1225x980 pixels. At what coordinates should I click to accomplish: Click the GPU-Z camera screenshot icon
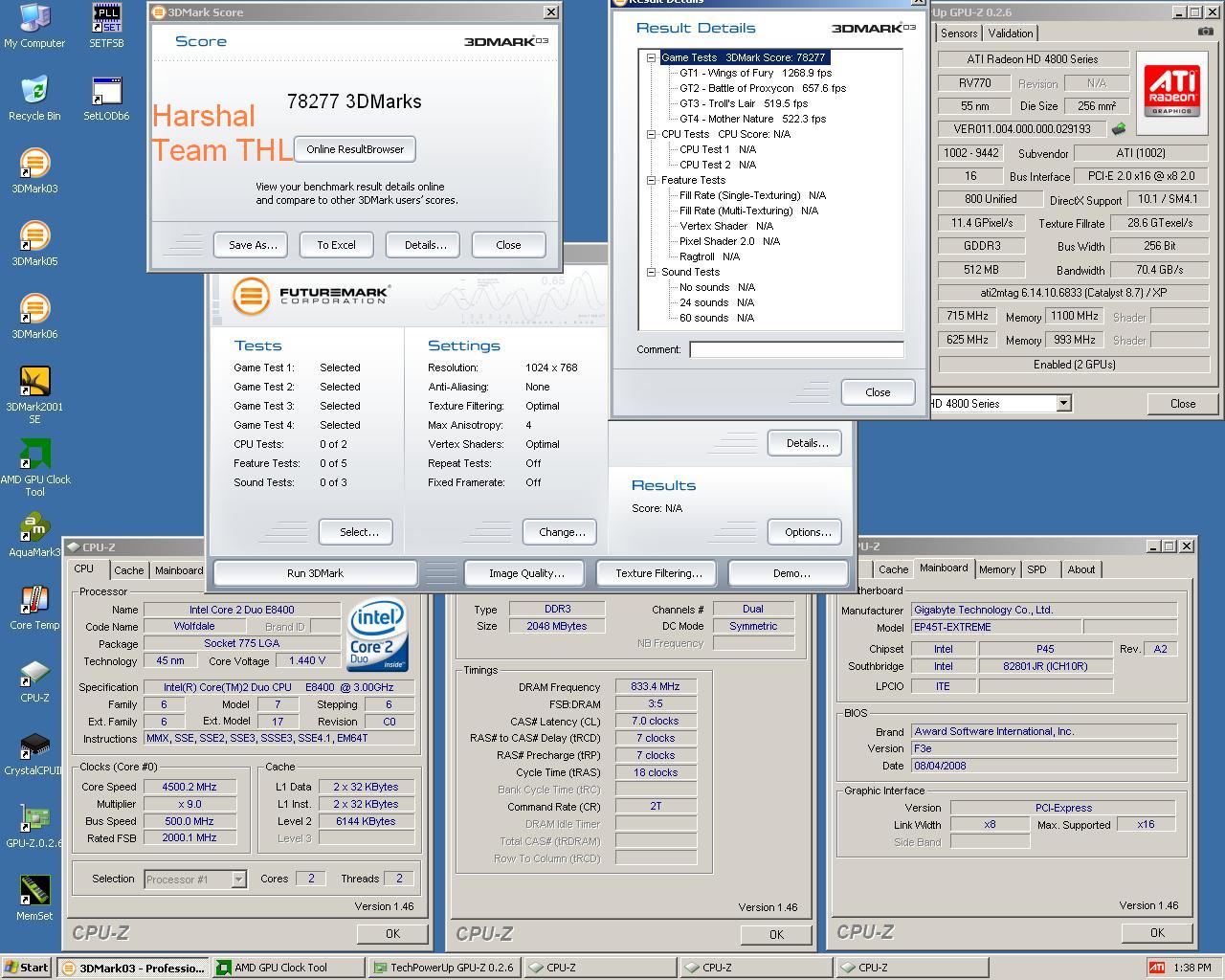tap(1205, 32)
